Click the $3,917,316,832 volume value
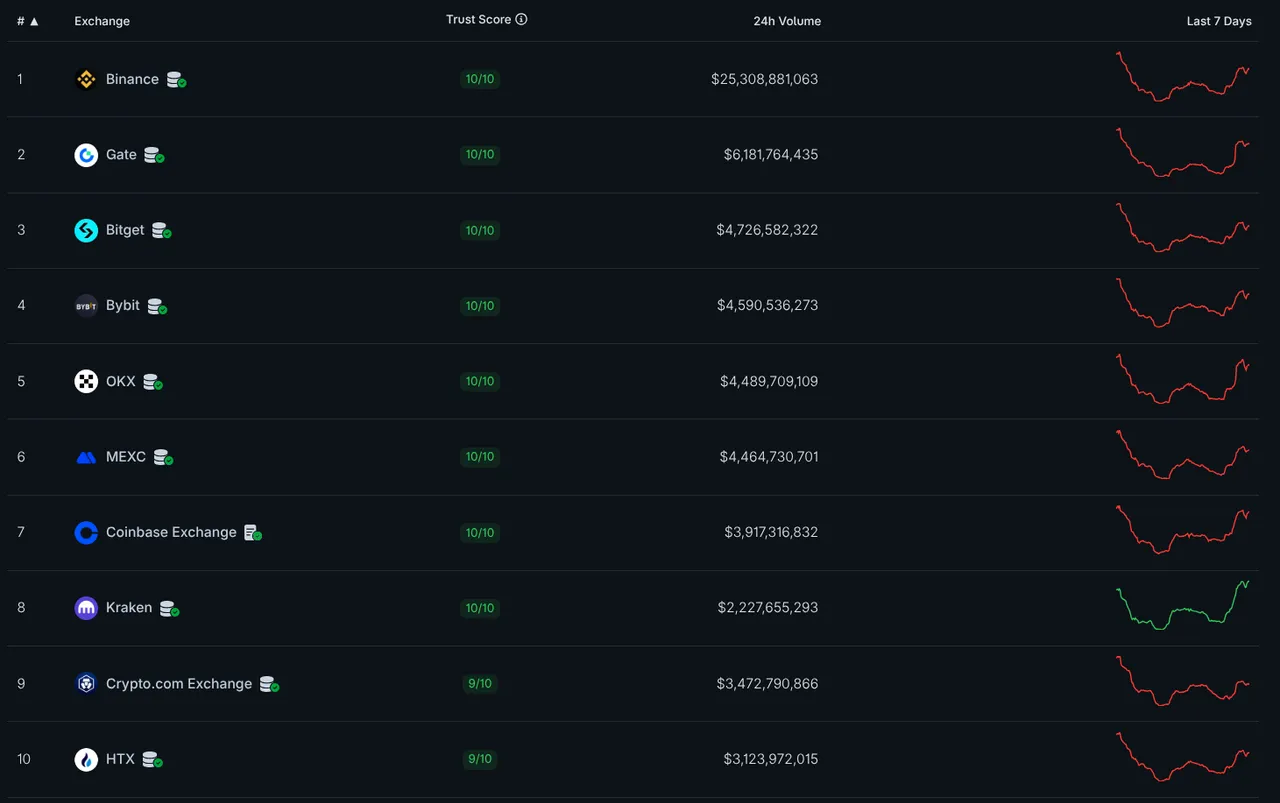Viewport: 1280px width, 803px height. pos(771,532)
